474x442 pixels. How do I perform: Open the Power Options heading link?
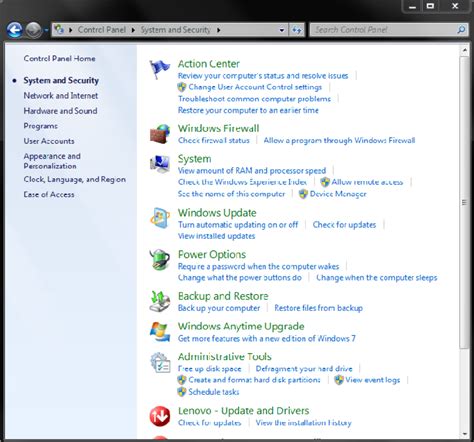tap(212, 254)
